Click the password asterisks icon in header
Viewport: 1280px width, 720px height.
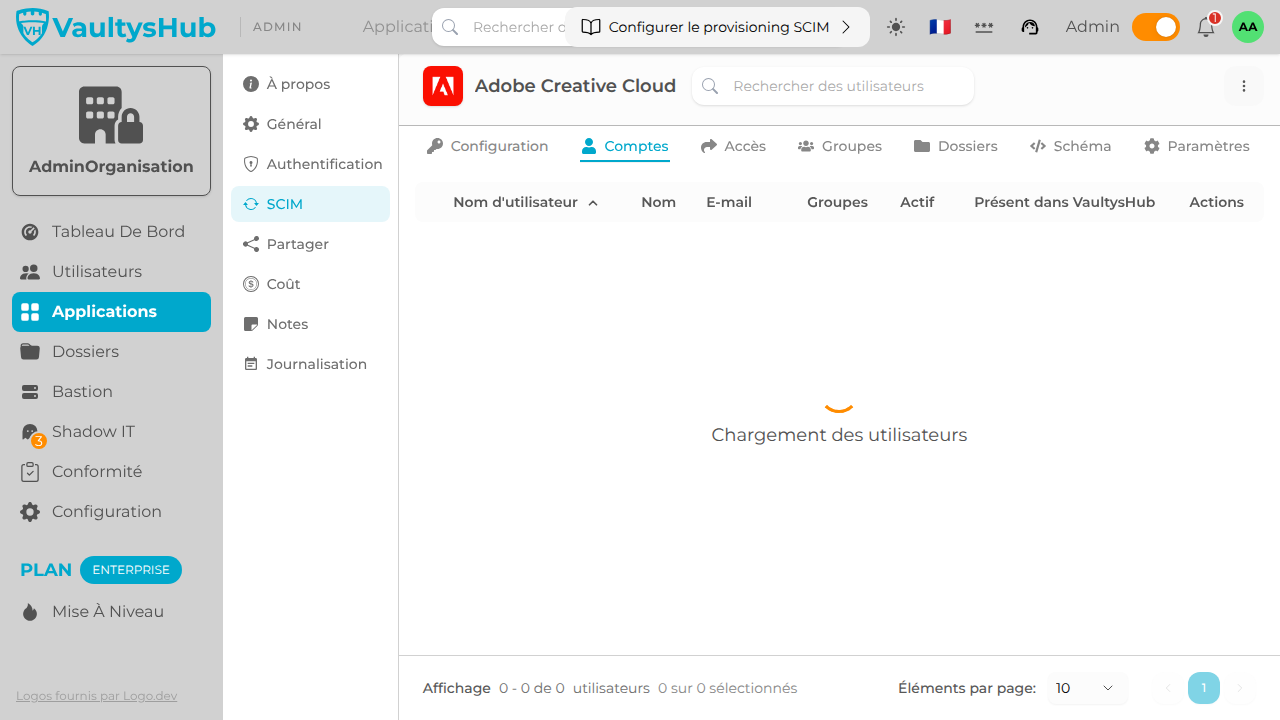[x=984, y=27]
